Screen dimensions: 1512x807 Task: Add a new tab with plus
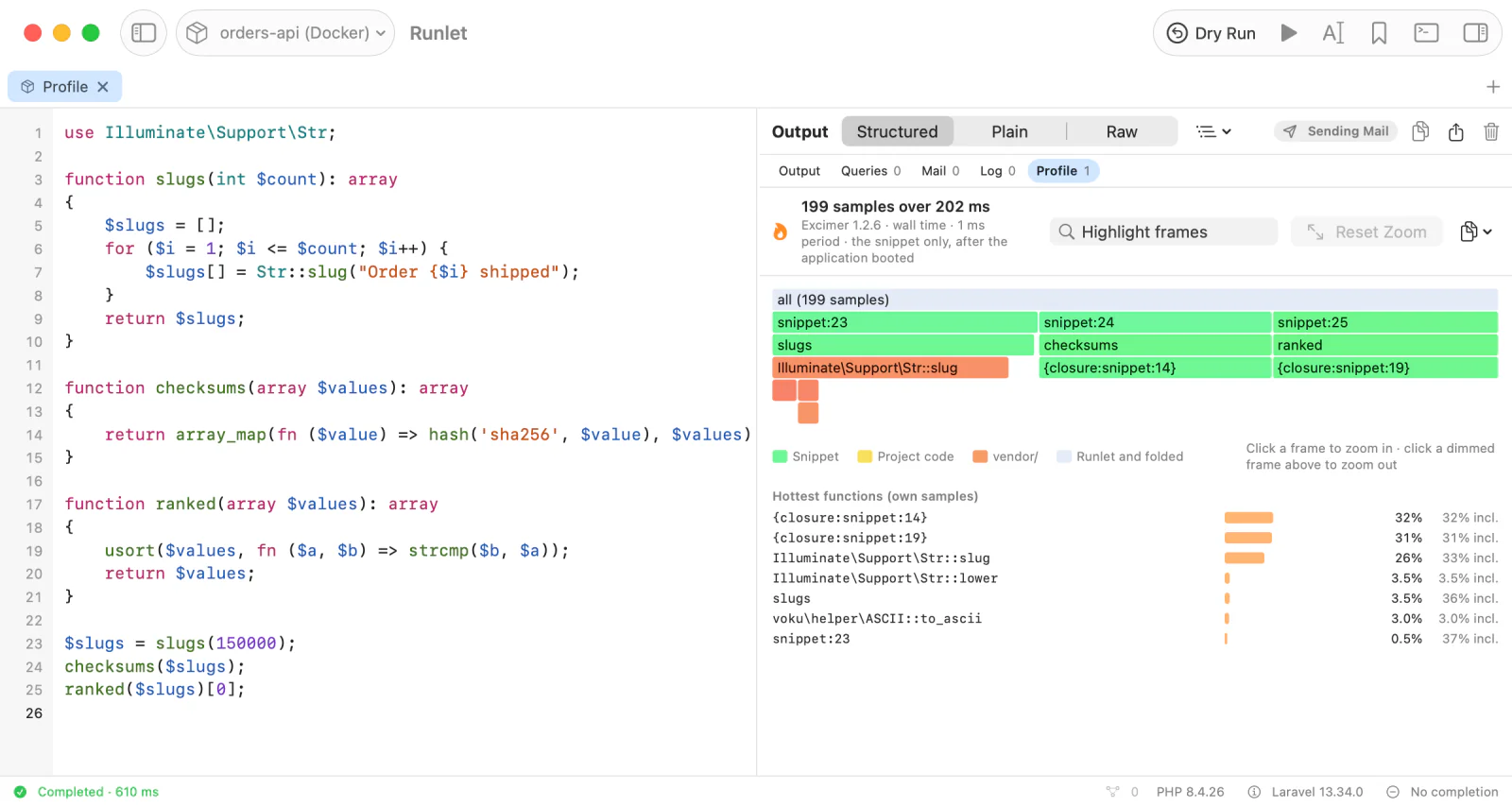[x=1493, y=87]
